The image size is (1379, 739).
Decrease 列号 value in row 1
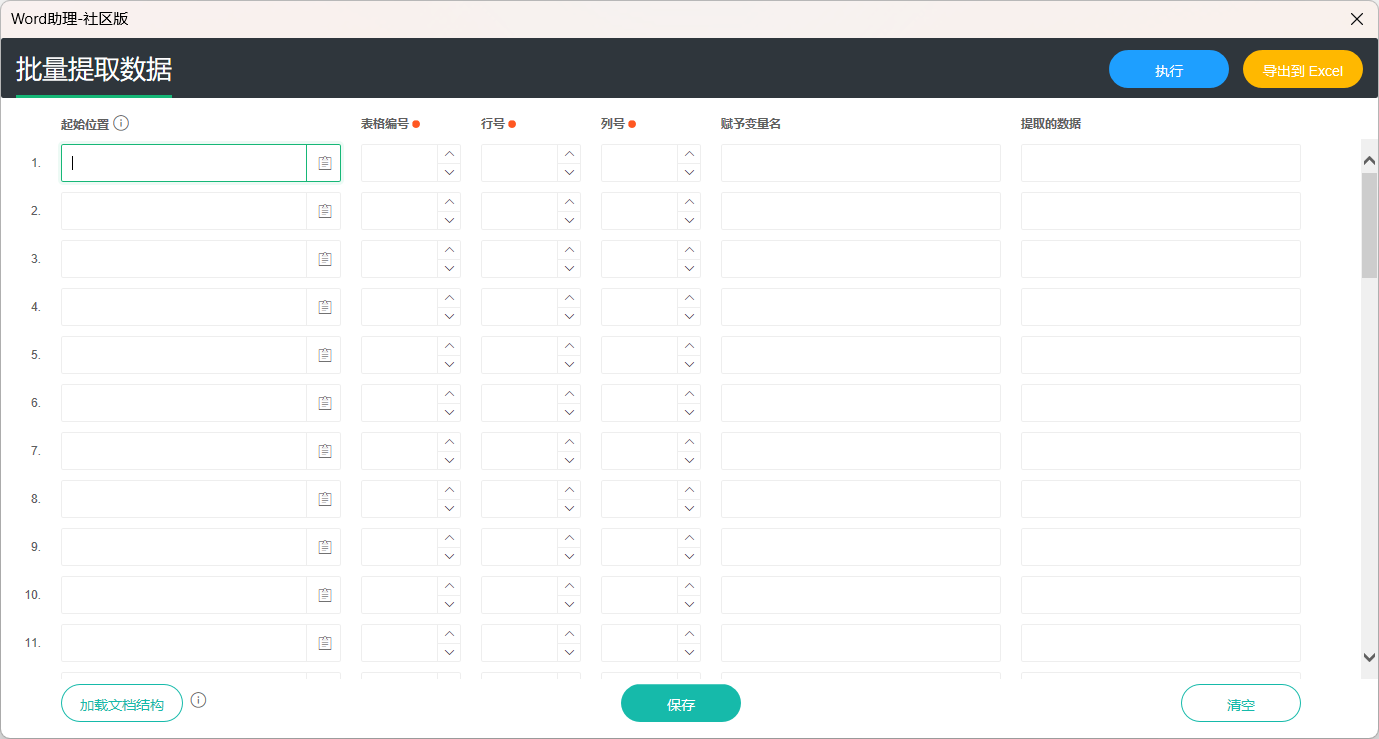689,172
